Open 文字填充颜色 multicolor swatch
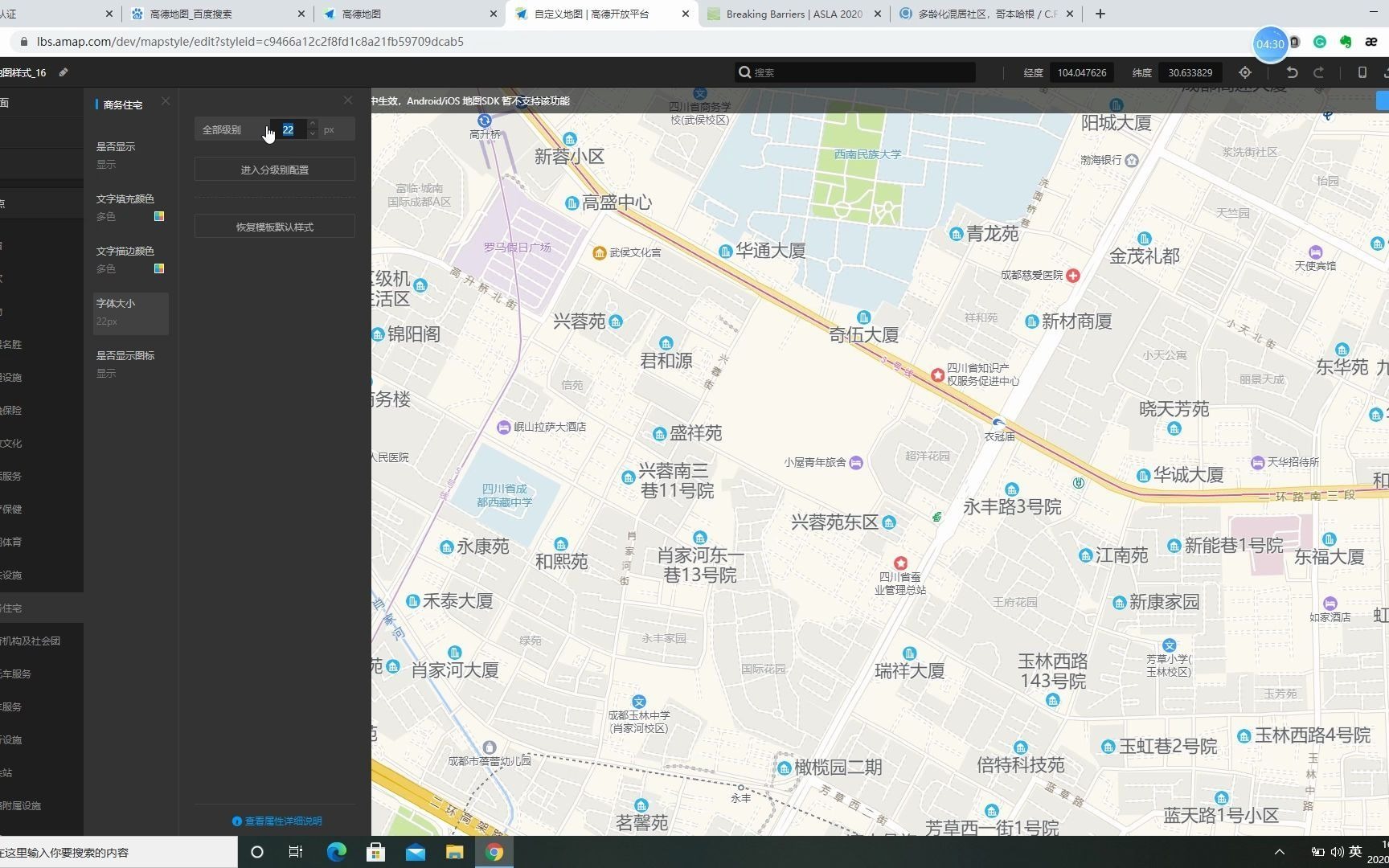 [x=159, y=216]
